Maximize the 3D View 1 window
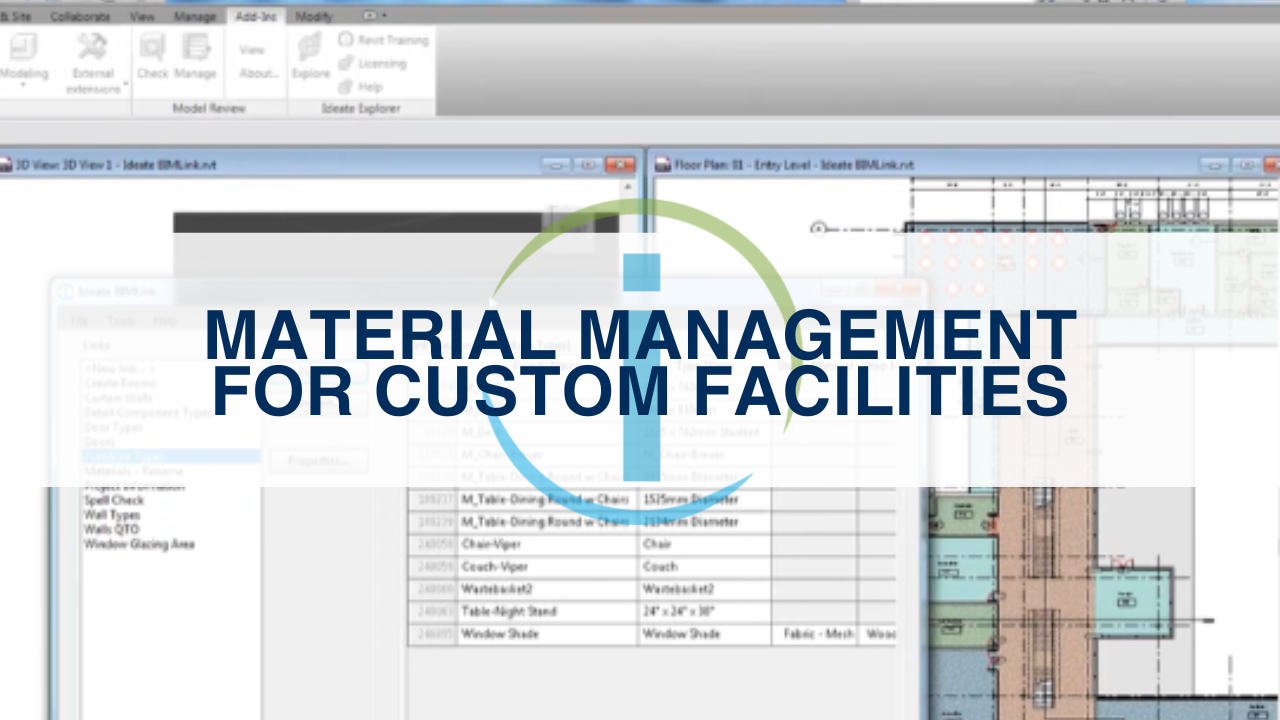The width and height of the screenshot is (1280, 720). (x=587, y=165)
